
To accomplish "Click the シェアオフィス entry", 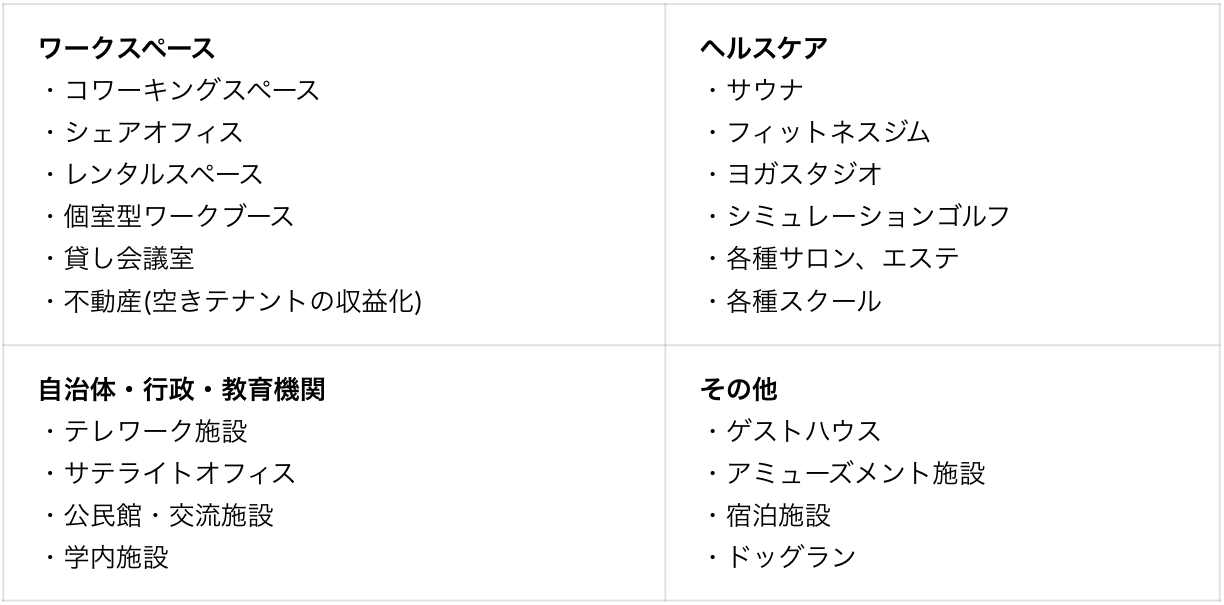I will 154,132.
